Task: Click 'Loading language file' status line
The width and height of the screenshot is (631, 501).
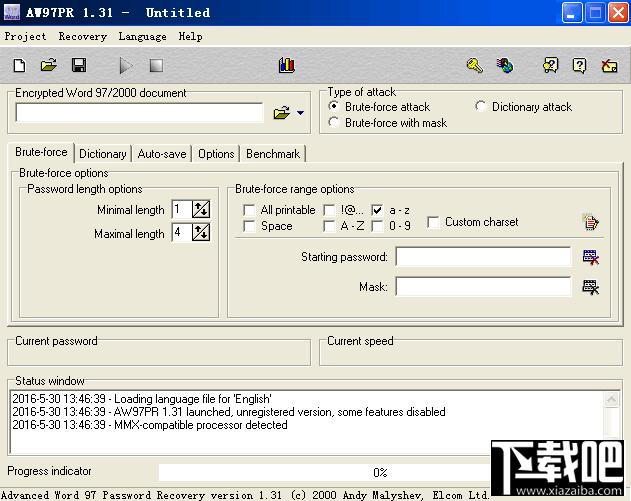Action: pos(142,399)
